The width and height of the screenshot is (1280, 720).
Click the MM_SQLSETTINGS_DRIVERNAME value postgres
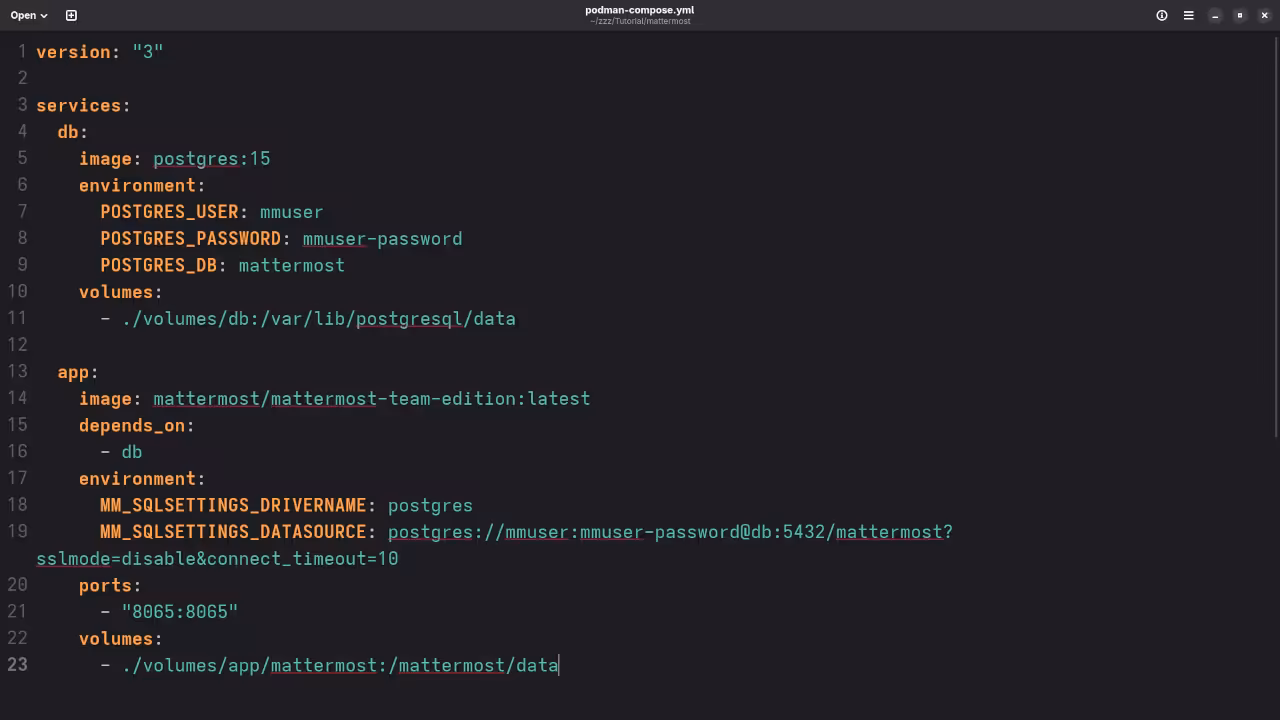pos(430,505)
